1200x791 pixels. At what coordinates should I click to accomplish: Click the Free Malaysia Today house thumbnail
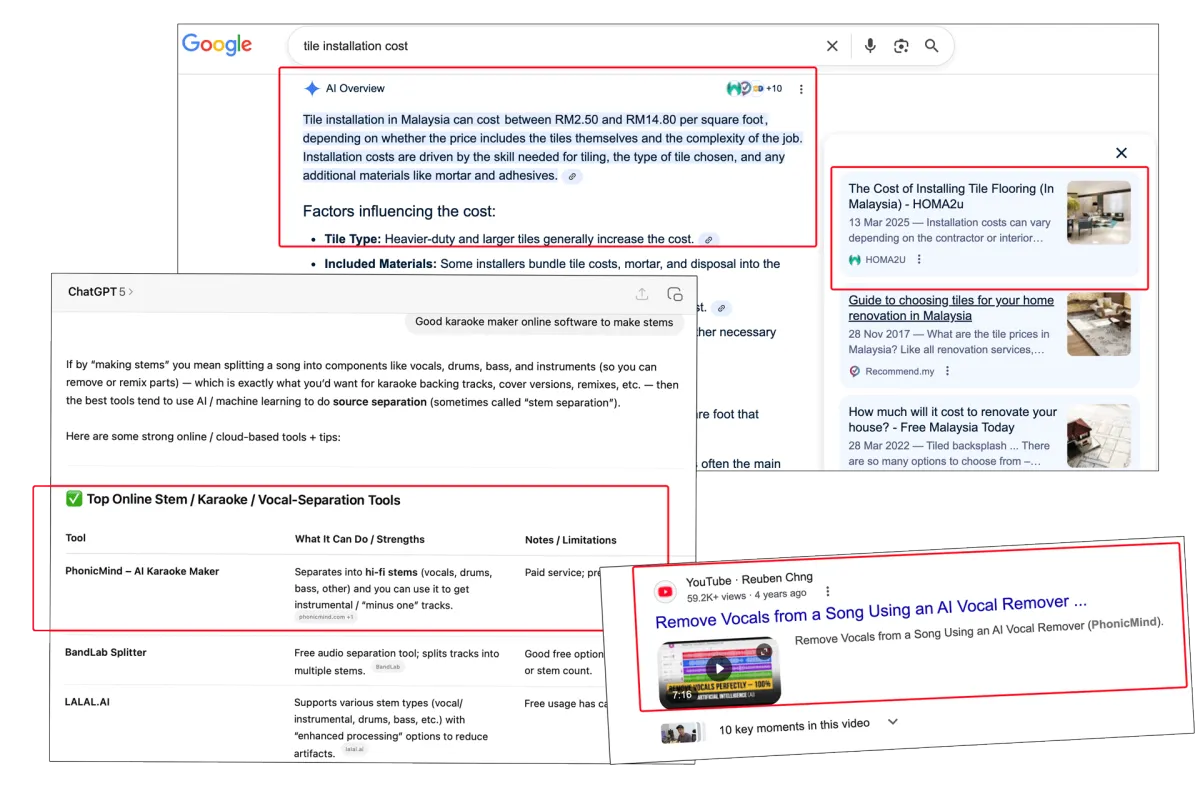coord(1098,436)
